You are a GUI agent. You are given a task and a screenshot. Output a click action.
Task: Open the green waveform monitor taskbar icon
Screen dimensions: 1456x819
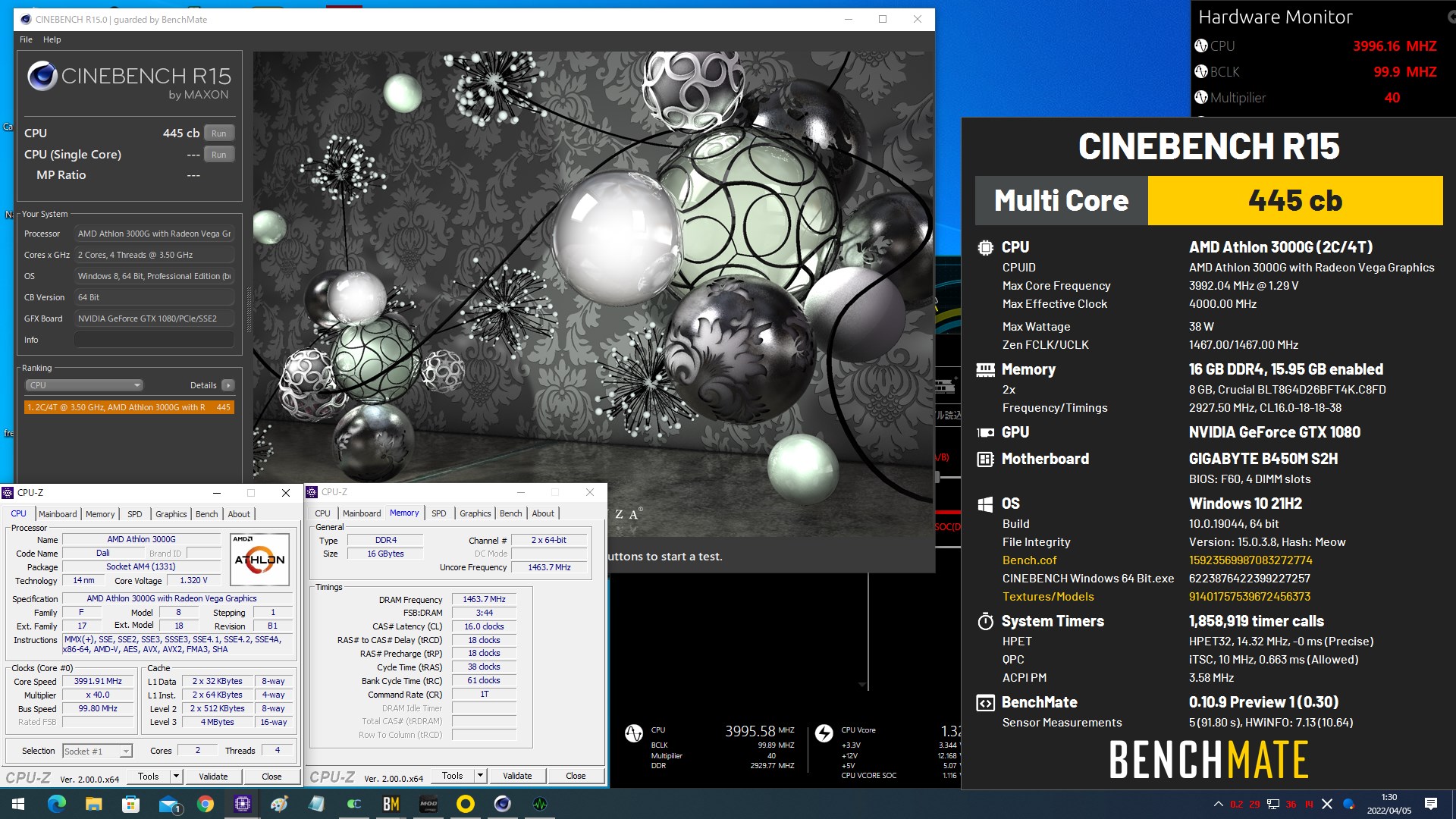[540, 804]
